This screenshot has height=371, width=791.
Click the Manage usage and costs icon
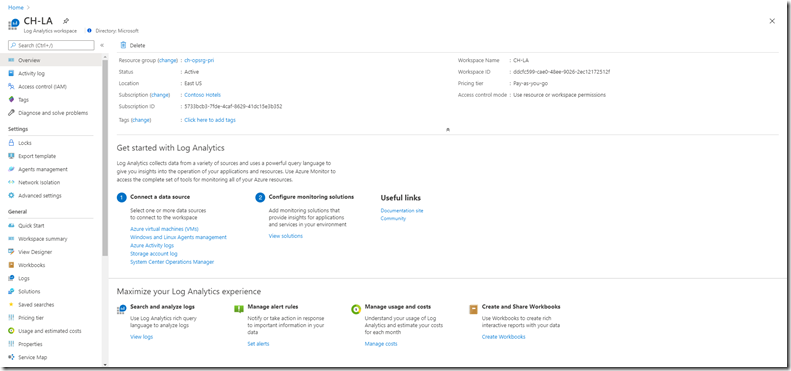point(356,309)
